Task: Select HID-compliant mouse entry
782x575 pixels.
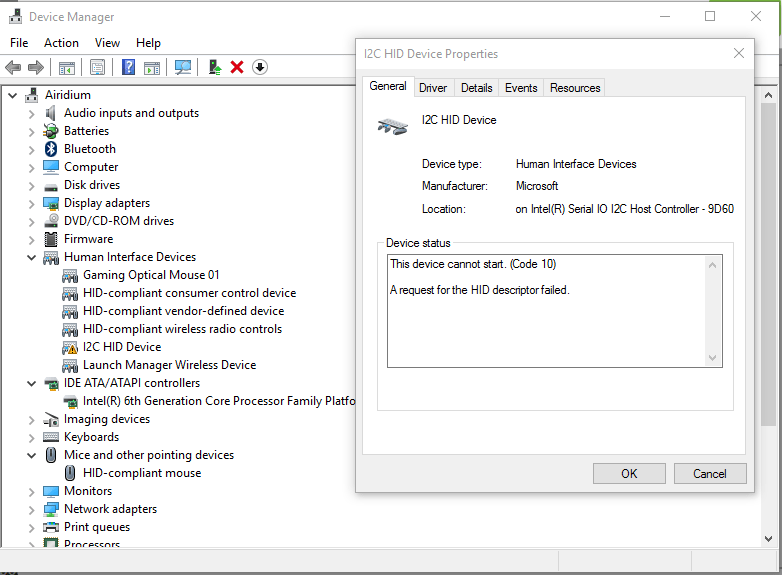Action: tap(142, 473)
